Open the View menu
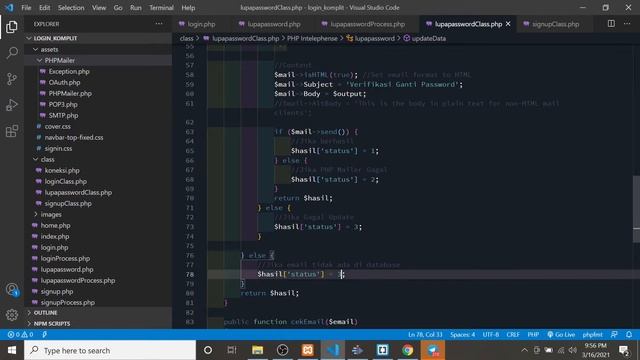 coord(99,8)
